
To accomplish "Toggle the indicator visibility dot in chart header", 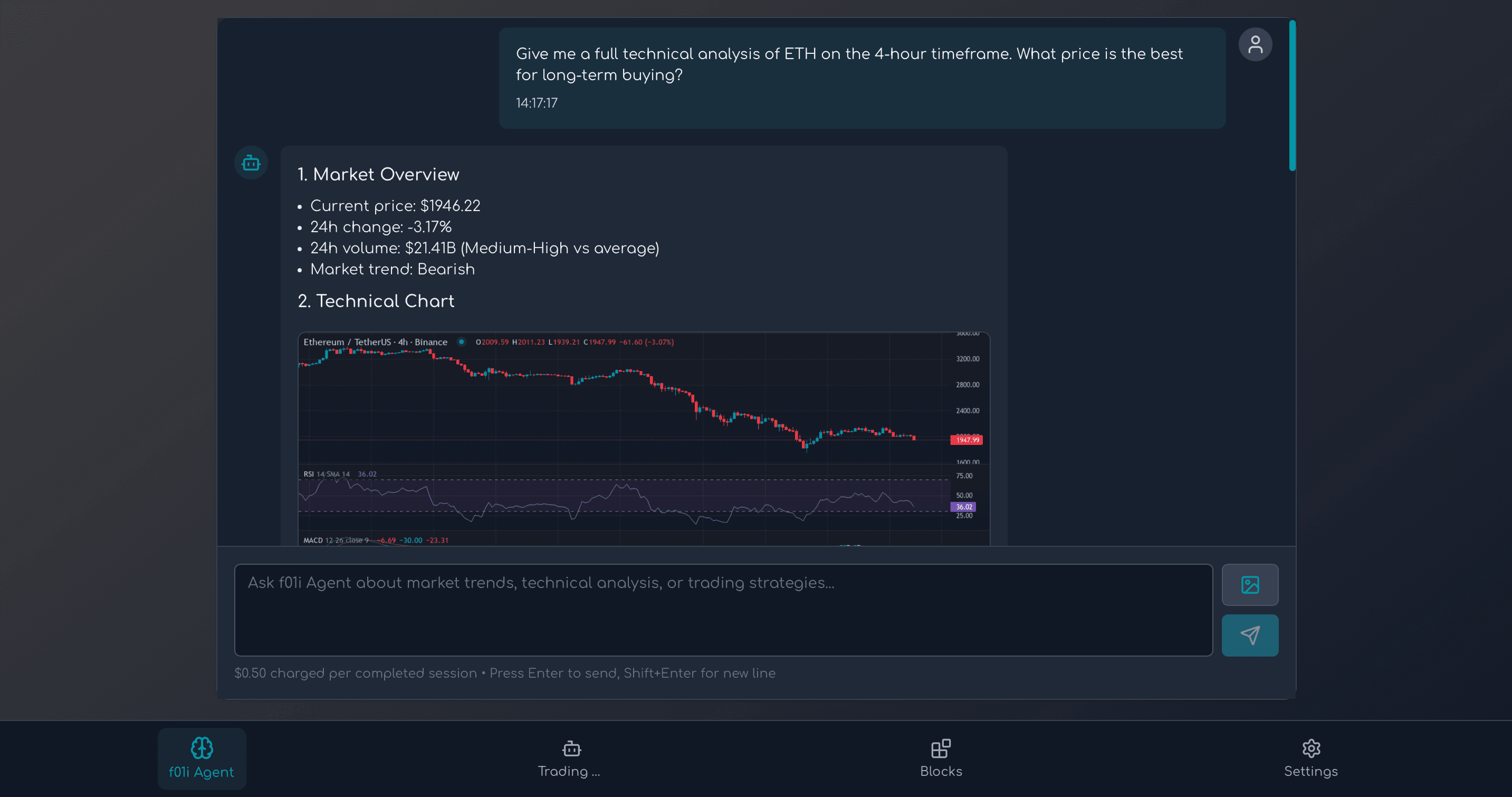I will point(461,341).
